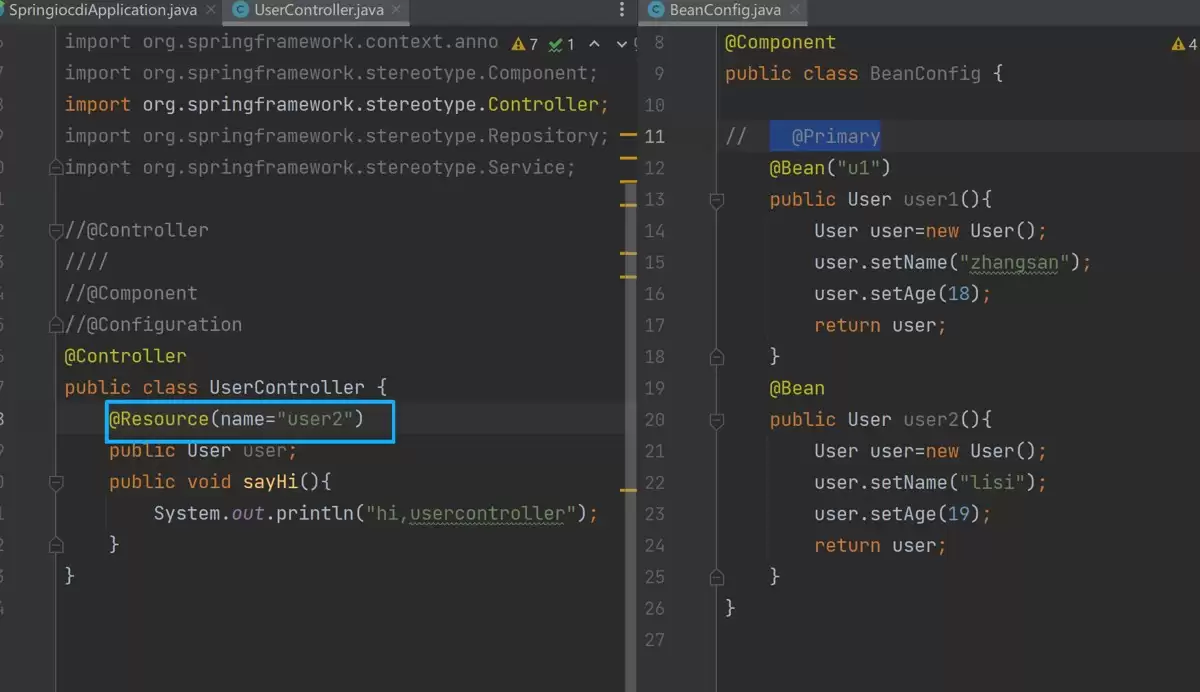Click the @Resource annotation text
Screen dimensions: 1200x692
pos(159,419)
